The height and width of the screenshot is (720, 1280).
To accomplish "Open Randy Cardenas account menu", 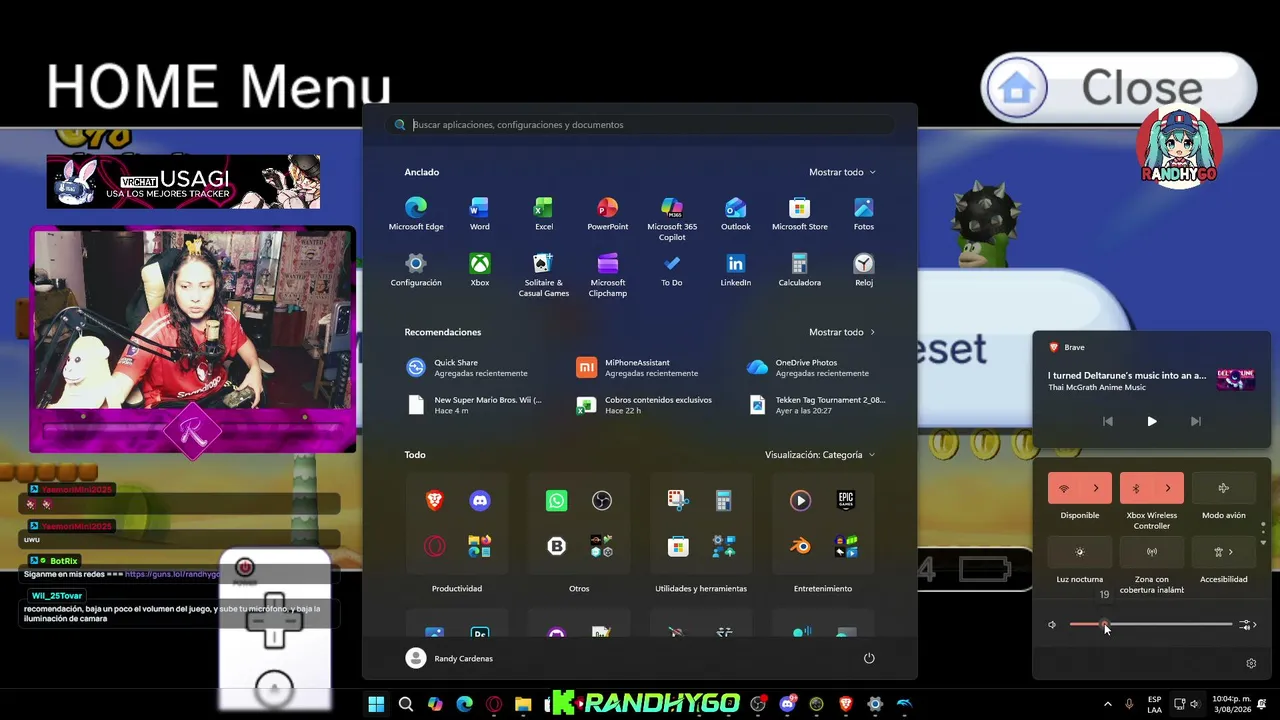I will click(450, 658).
